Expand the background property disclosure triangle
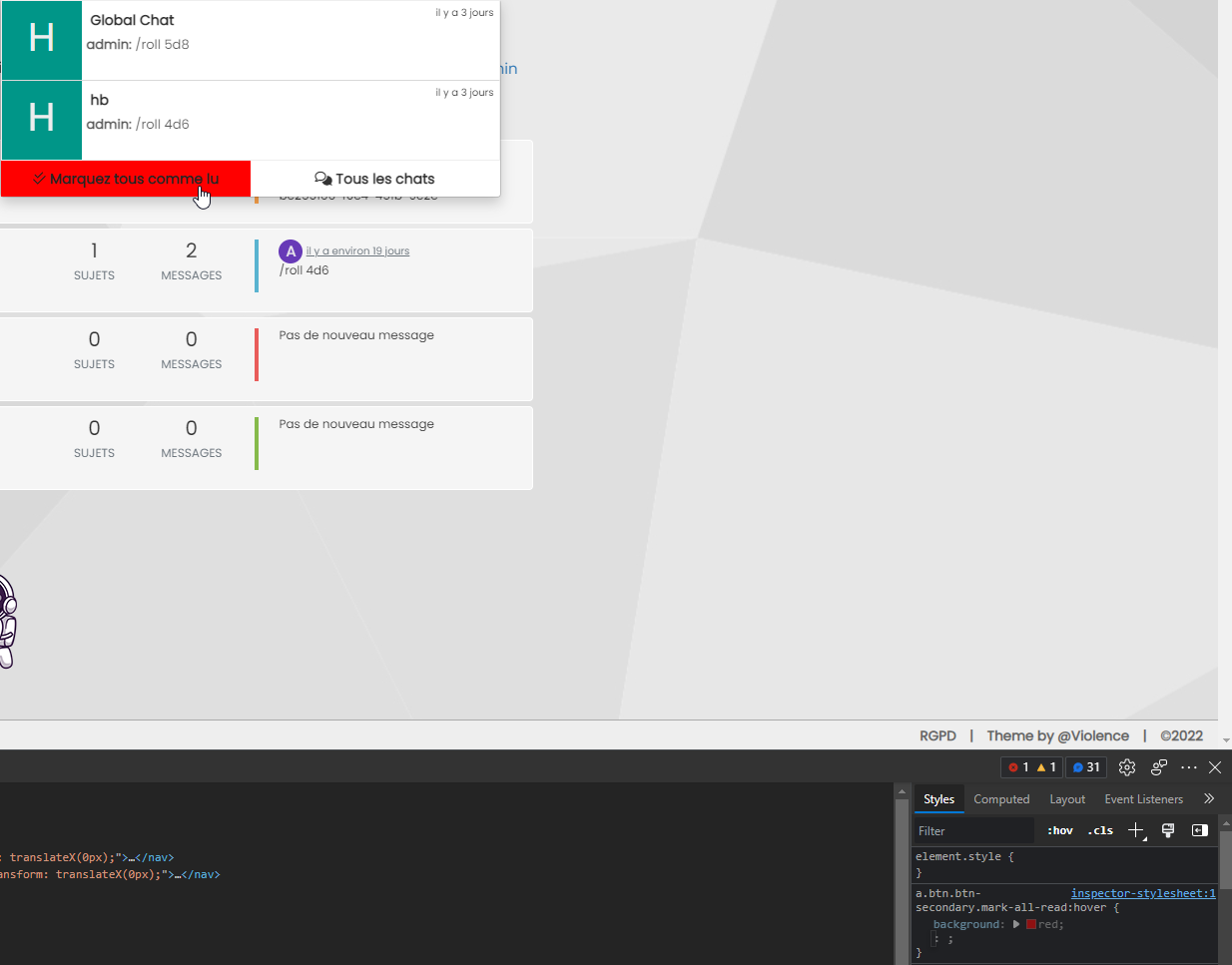1232x965 pixels. point(1016,924)
